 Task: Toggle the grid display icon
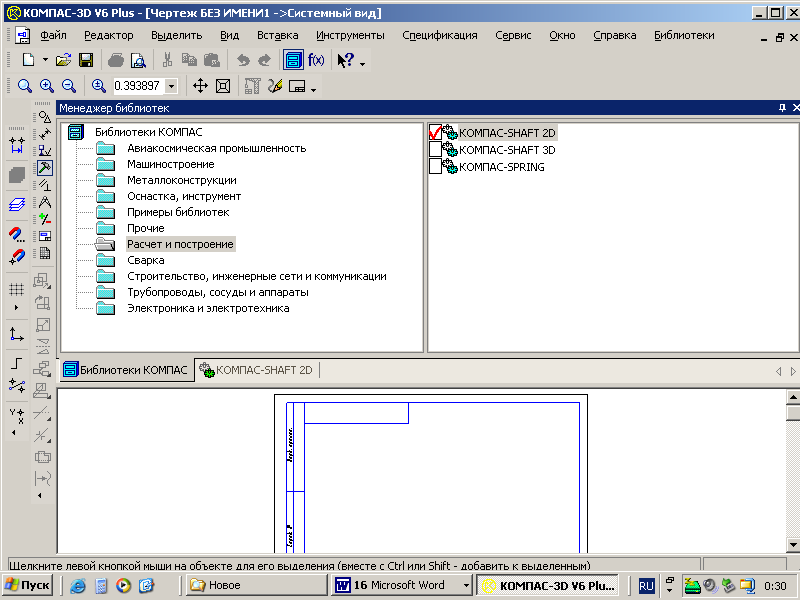(x=16, y=289)
